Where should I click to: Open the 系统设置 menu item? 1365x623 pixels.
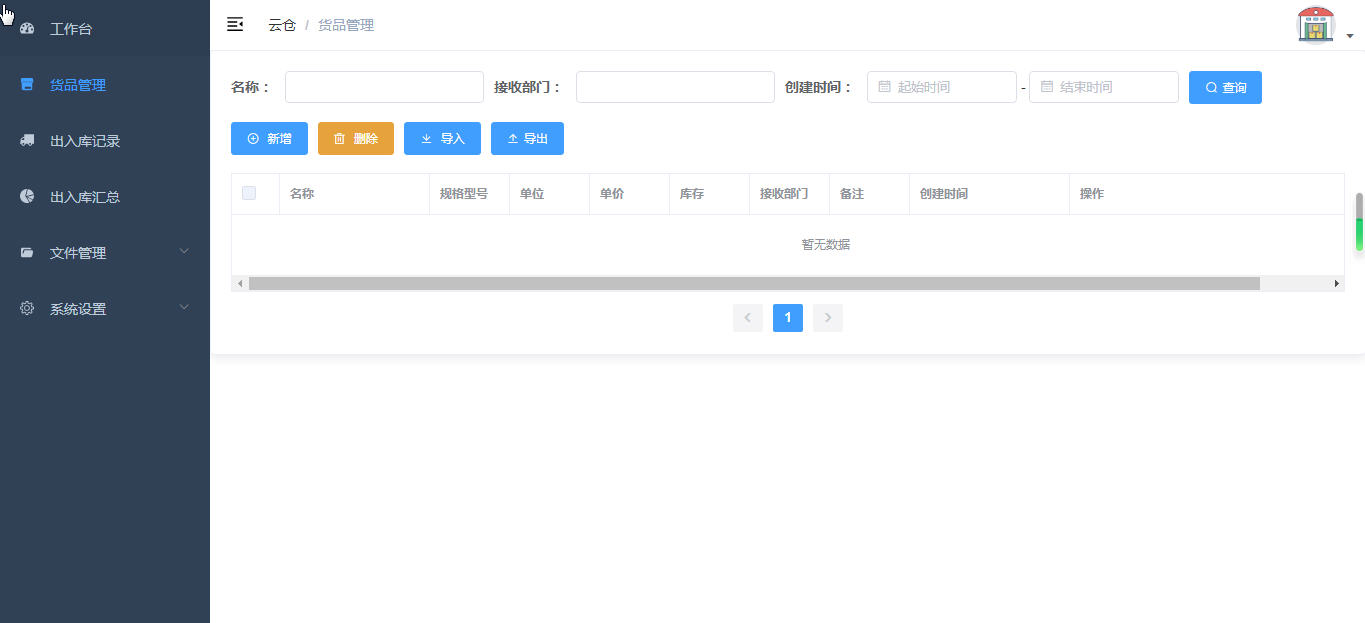tap(105, 309)
